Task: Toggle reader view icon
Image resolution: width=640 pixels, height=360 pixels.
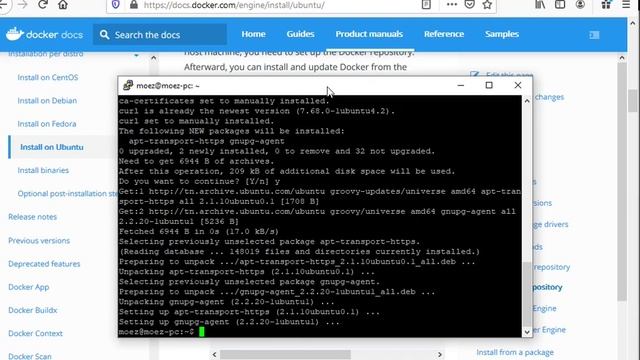Action: (x=426, y=5)
